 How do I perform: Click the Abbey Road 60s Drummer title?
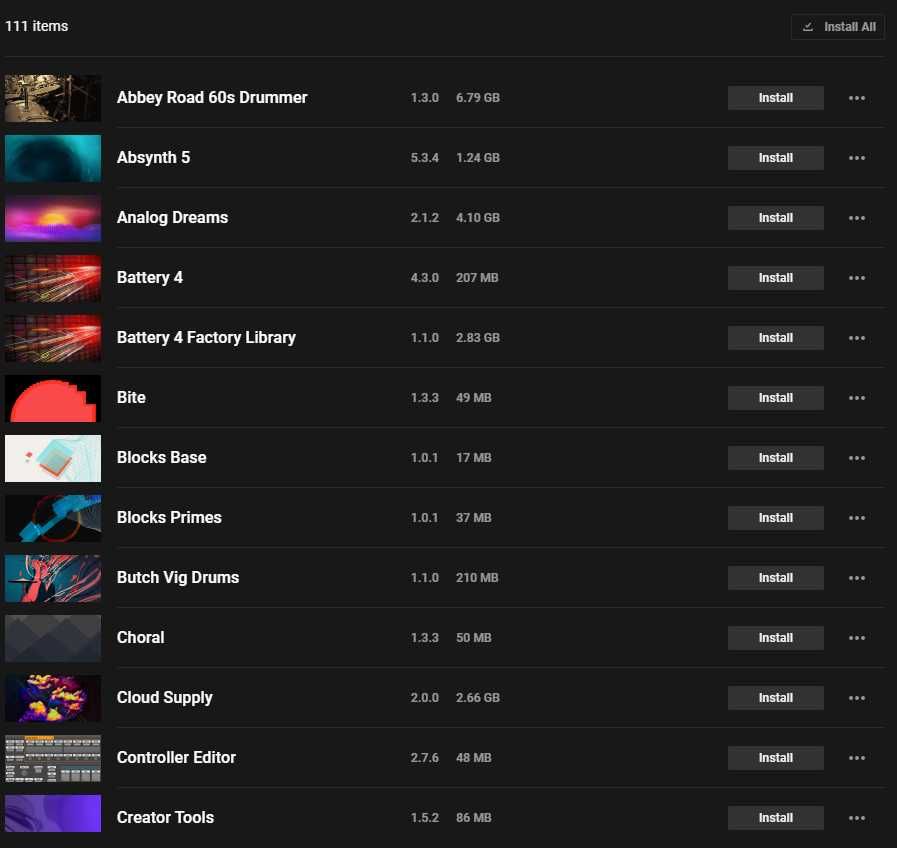pyautogui.click(x=212, y=98)
